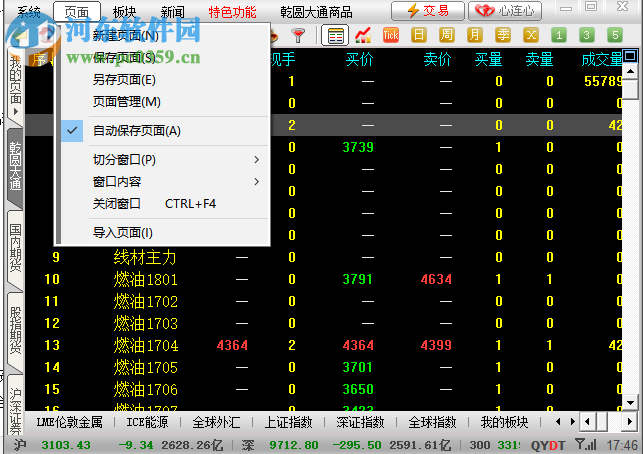Screen dimensions: 643x454
Task: Sort by 卖价 column header
Action: 437,59
